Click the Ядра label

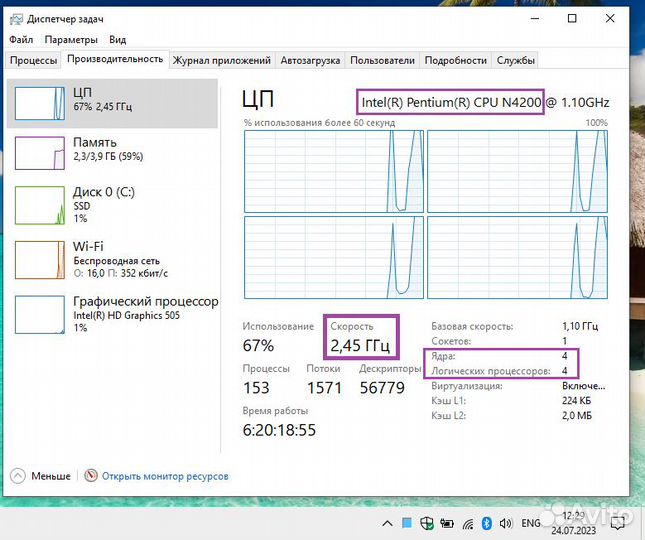(443, 356)
